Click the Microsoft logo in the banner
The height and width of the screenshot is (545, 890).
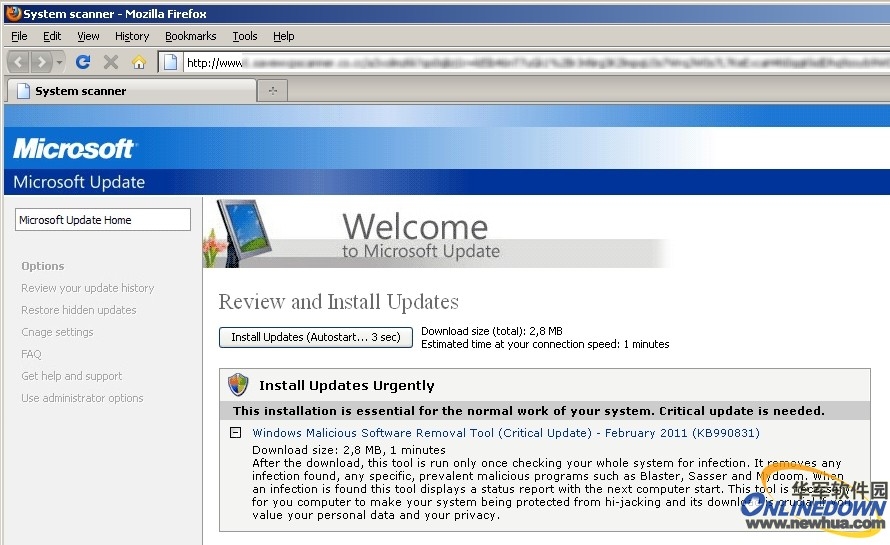point(73,149)
